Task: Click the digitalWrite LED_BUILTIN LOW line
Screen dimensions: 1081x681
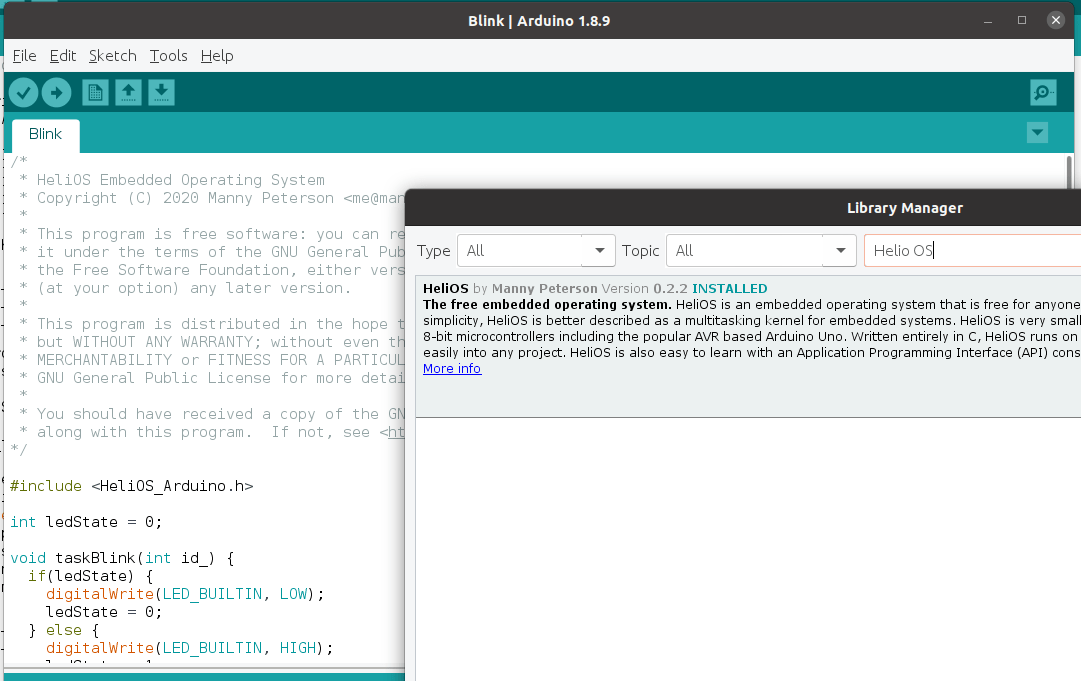Action: pyautogui.click(x=185, y=593)
